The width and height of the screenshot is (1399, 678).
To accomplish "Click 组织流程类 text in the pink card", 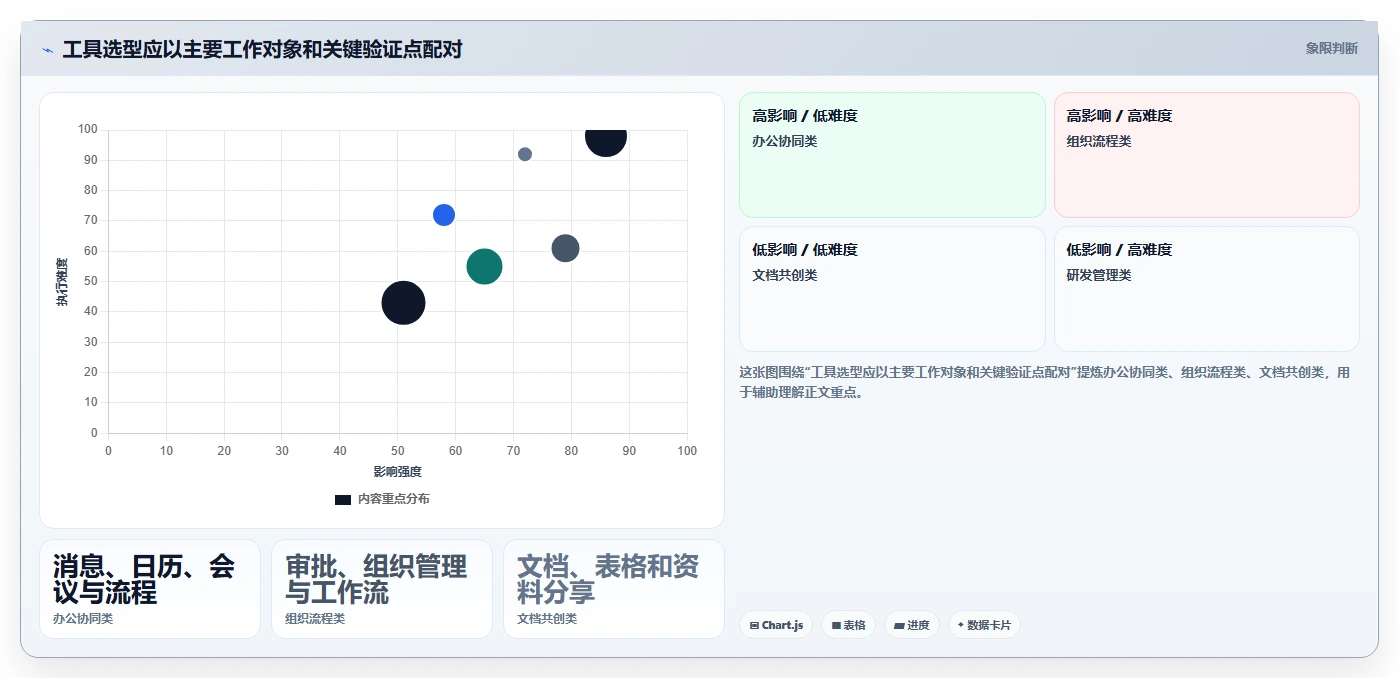I will (x=1099, y=141).
